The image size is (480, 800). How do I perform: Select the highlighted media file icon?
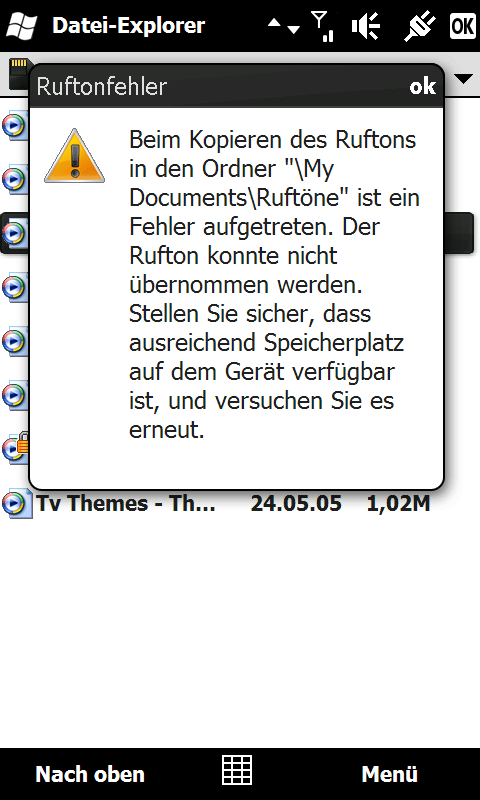click(x=14, y=233)
